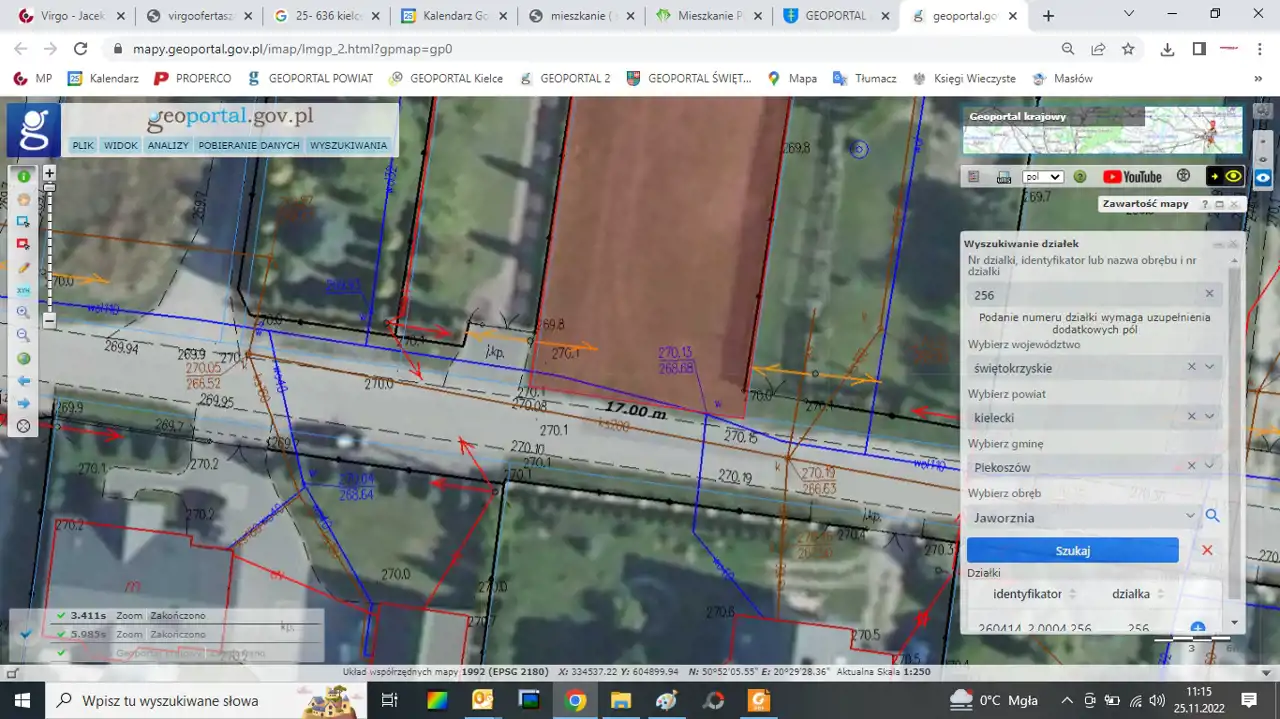Open the WYSZUKIWANIA menu
1280x719 pixels.
click(348, 146)
